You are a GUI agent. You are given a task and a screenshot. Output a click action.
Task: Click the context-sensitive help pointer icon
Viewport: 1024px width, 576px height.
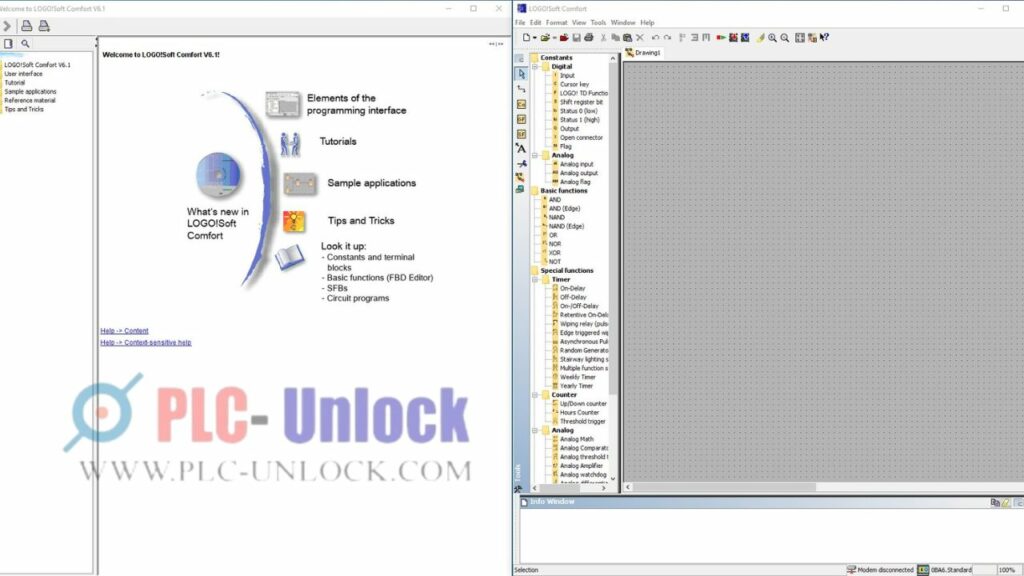pyautogui.click(x=824, y=38)
